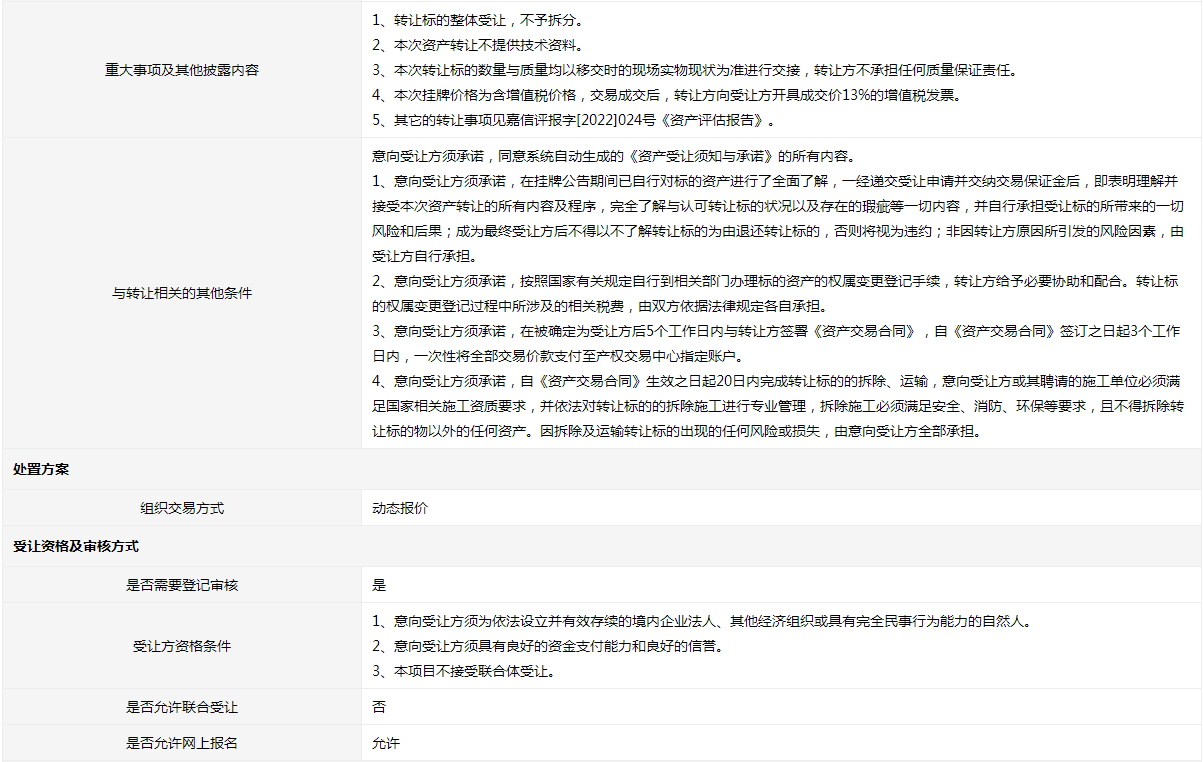1203x762 pixels.
Task: Click the line mentioning 13% 增值税发票
Action: [x=668, y=95]
